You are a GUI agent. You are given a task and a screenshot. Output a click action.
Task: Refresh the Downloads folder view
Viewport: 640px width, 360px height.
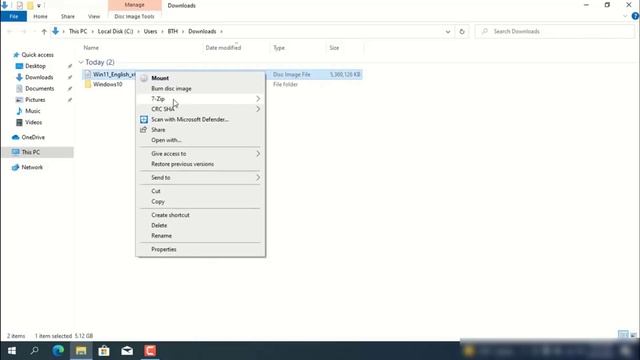tap(462, 31)
